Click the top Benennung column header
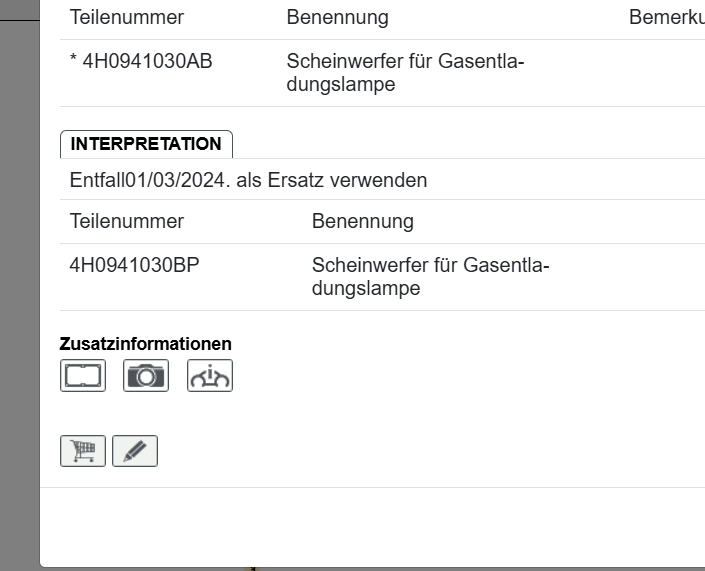705x571 pixels. click(337, 18)
